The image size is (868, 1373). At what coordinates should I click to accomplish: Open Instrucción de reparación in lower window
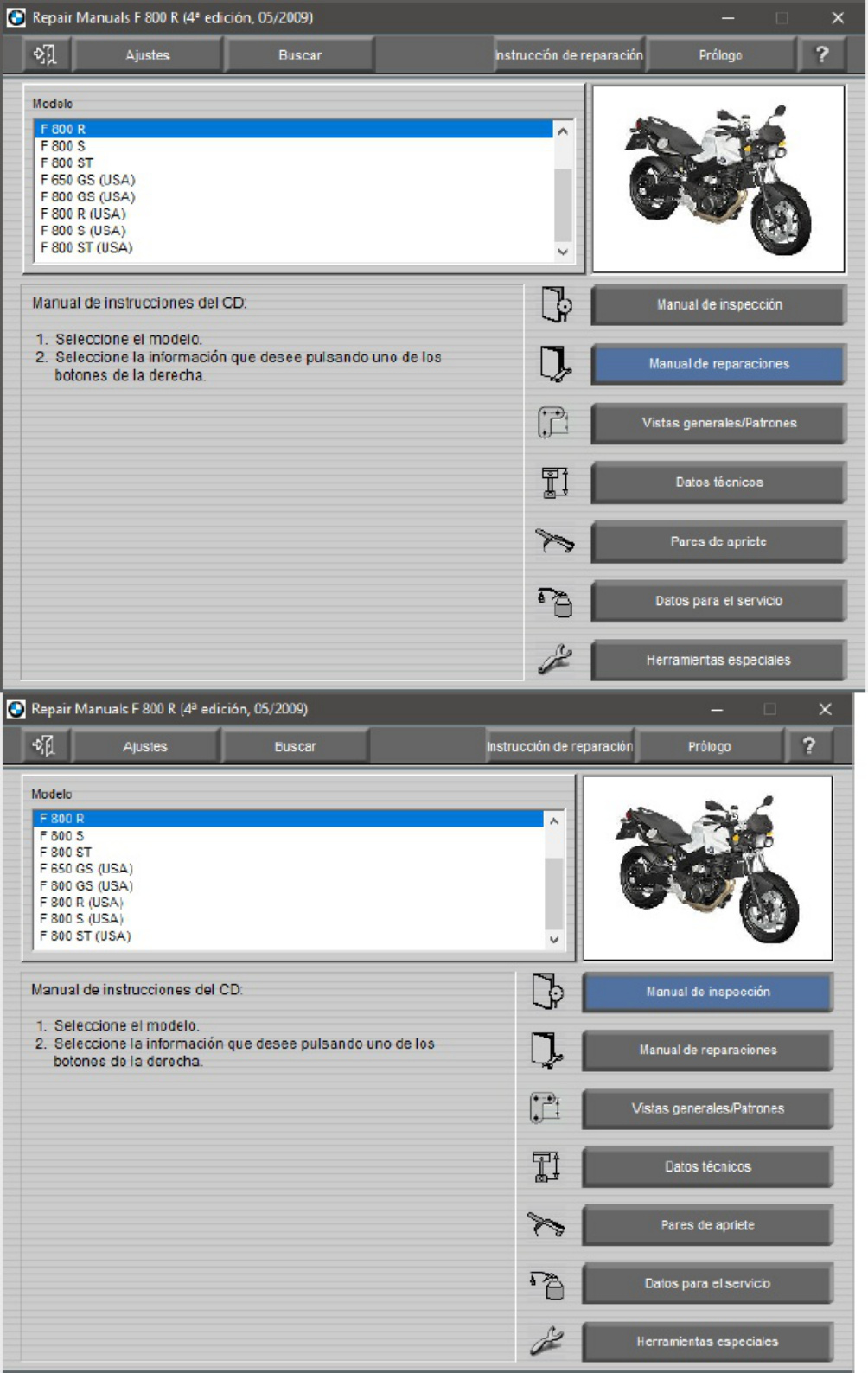coord(559,746)
